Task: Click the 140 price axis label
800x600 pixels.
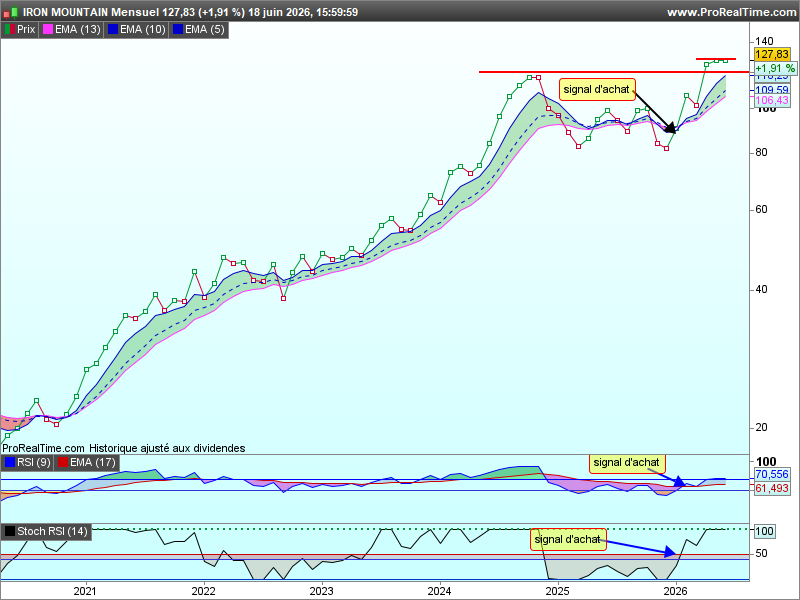Action: coord(764,41)
